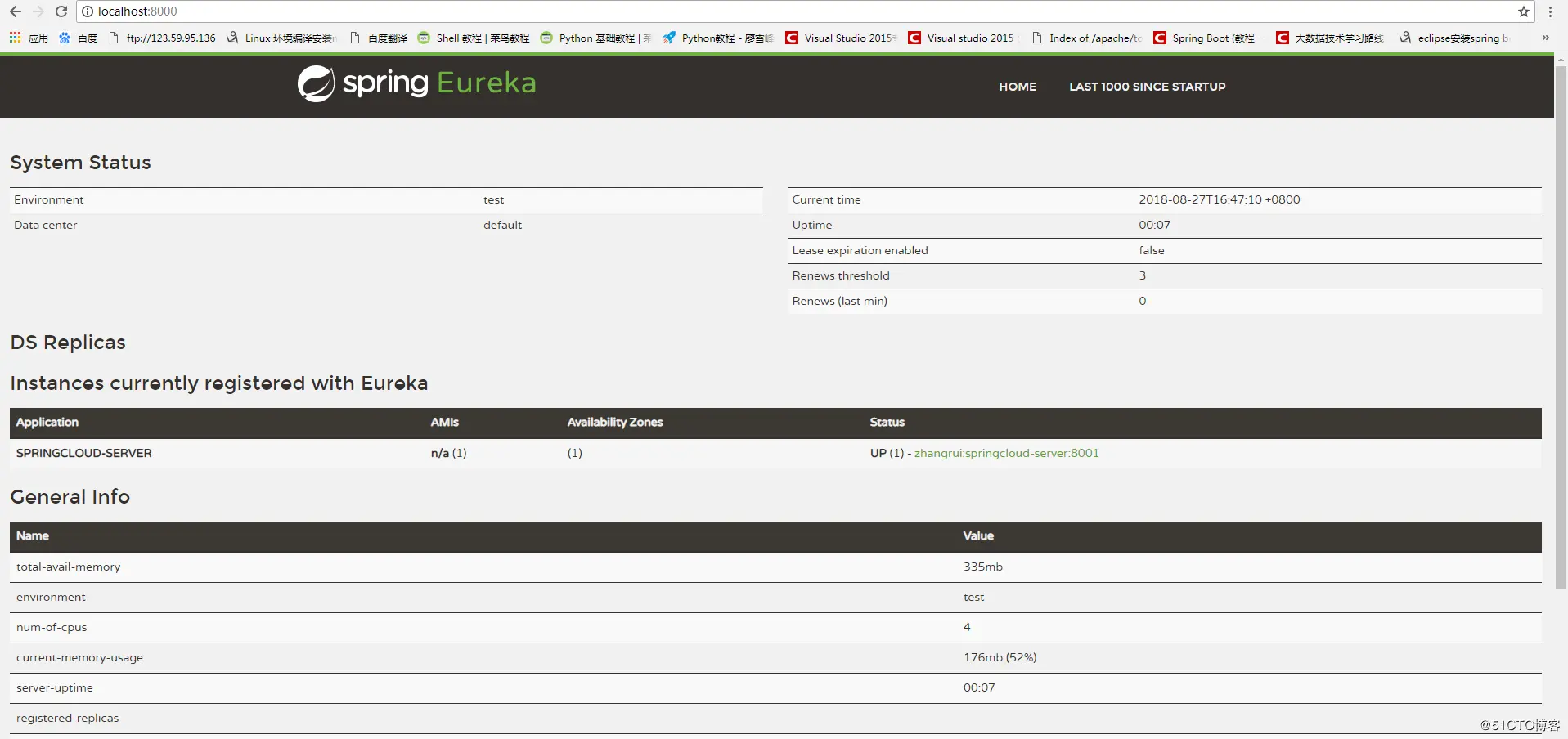Open the Linux environment bookmark

(x=281, y=38)
